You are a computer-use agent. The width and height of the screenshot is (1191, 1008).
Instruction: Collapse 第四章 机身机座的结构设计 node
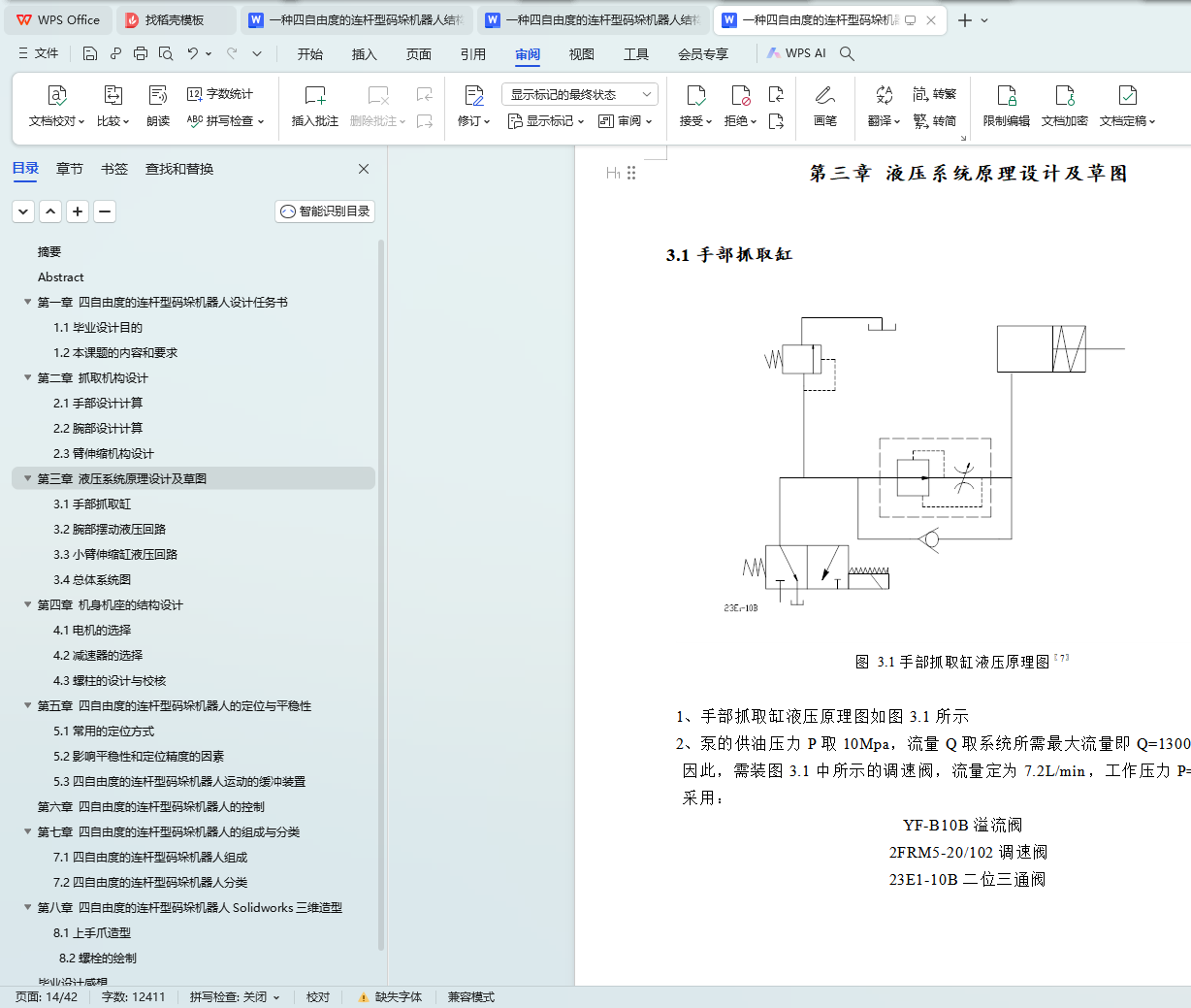click(x=28, y=604)
